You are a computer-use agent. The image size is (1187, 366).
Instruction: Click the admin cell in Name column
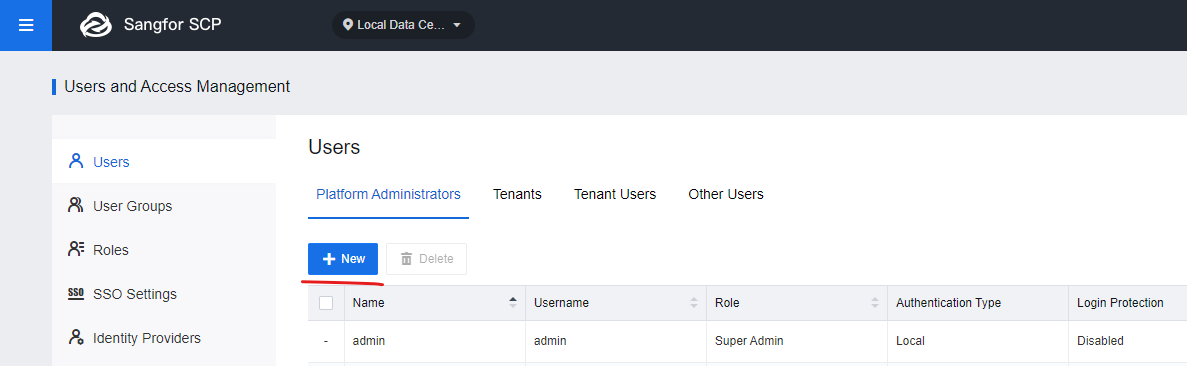(435, 341)
